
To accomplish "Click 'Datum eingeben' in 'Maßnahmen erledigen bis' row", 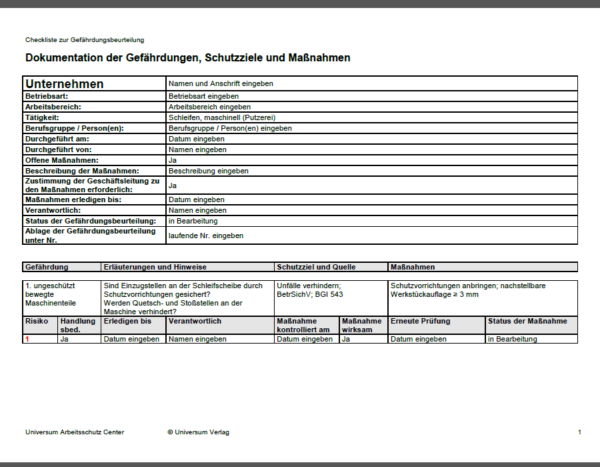I will pyautogui.click(x=196, y=199).
